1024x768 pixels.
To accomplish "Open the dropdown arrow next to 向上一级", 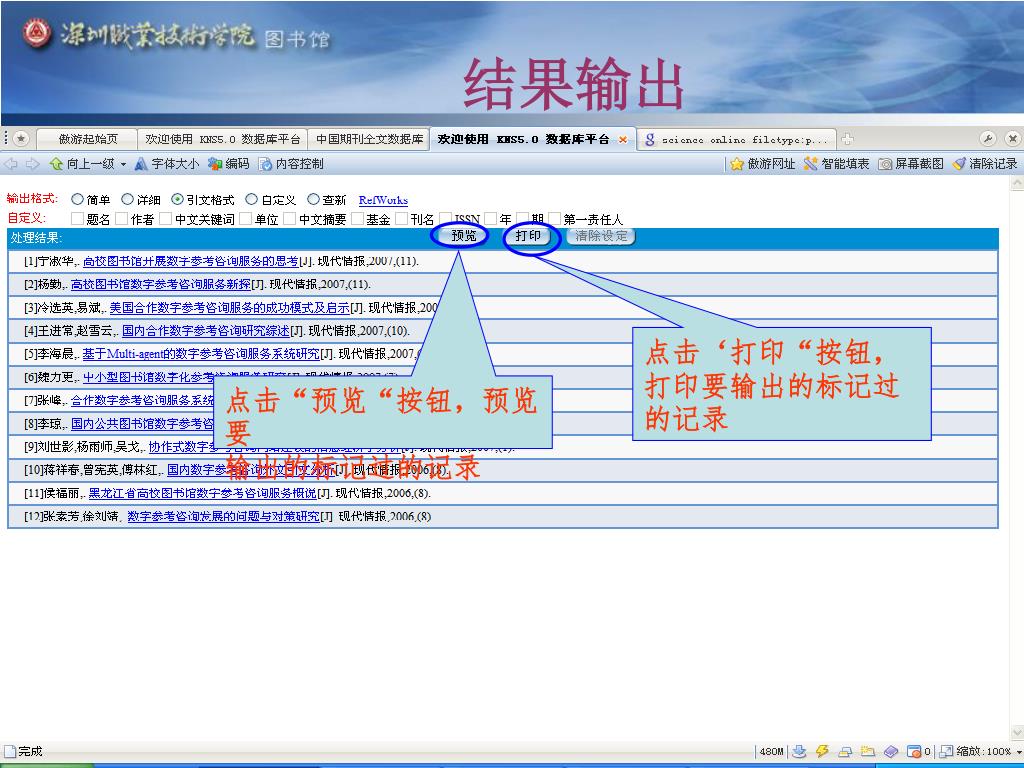I will click(123, 165).
